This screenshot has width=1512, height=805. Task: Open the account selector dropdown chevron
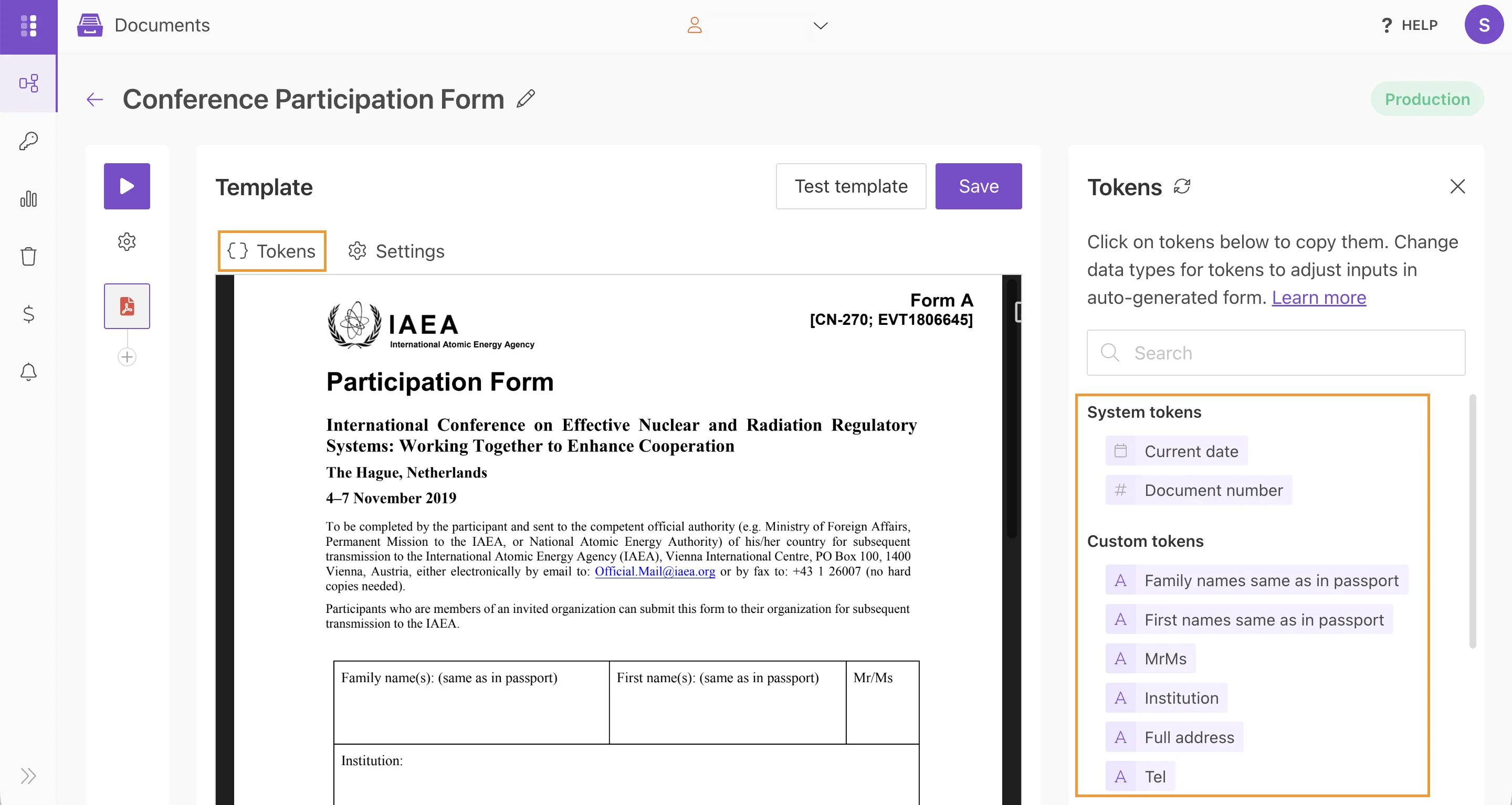pyautogui.click(x=821, y=25)
